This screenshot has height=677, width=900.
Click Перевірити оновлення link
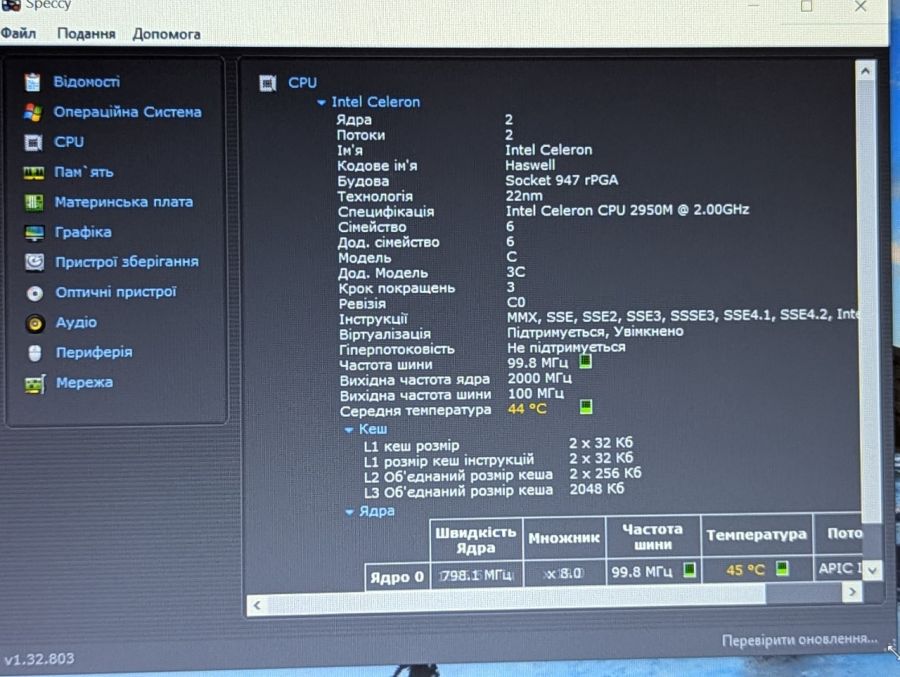click(x=800, y=640)
